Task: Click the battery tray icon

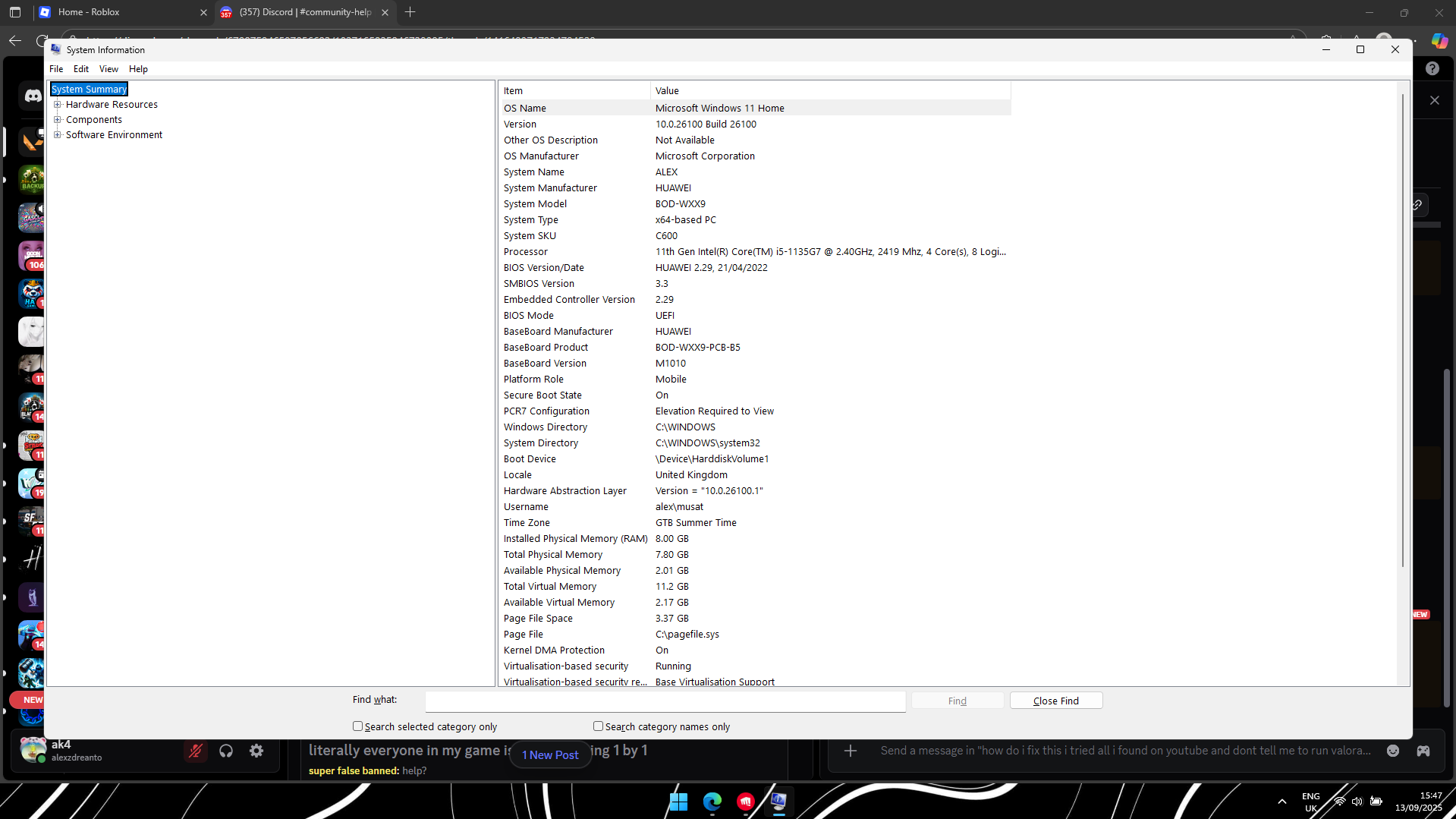Action: 1376,802
